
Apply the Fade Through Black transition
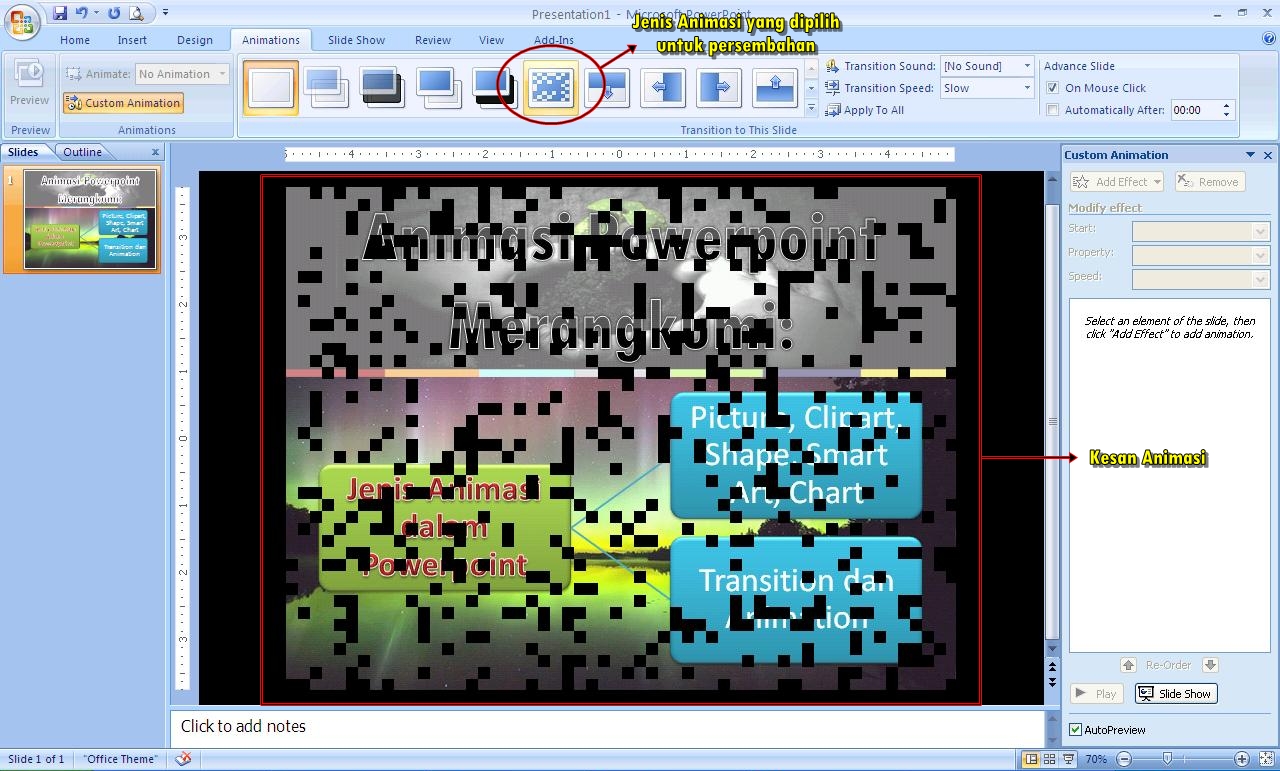click(x=382, y=88)
